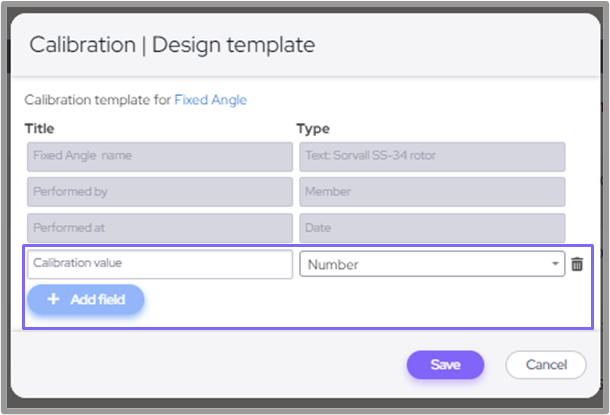The height and width of the screenshot is (415, 610).
Task: Select the Fixed Angle name title field
Action: pyautogui.click(x=159, y=156)
